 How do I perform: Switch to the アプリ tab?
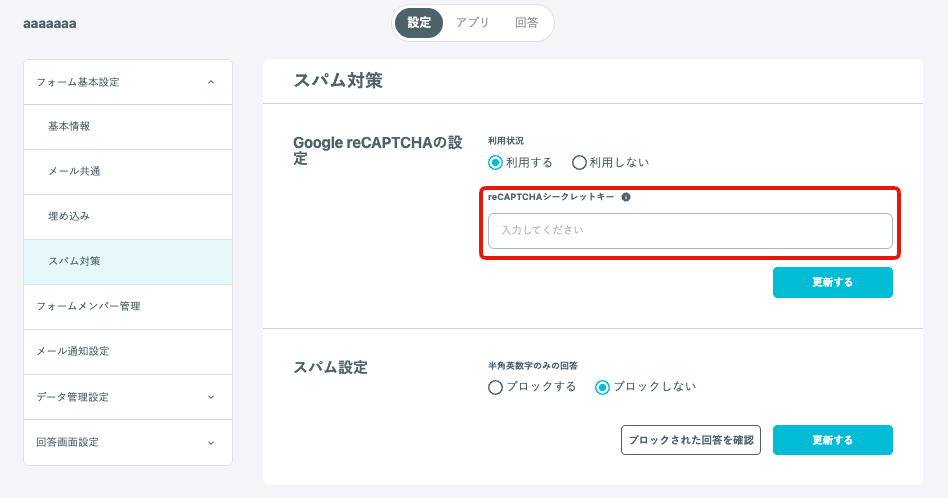472,23
